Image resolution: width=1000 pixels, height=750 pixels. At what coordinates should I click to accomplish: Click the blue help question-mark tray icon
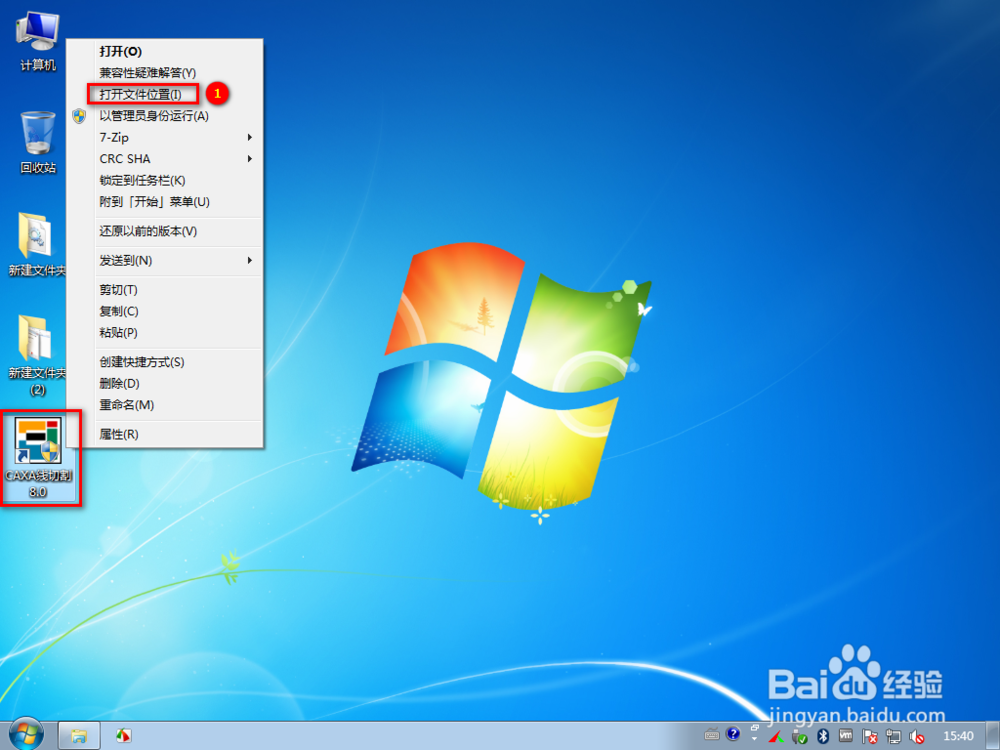click(x=733, y=733)
